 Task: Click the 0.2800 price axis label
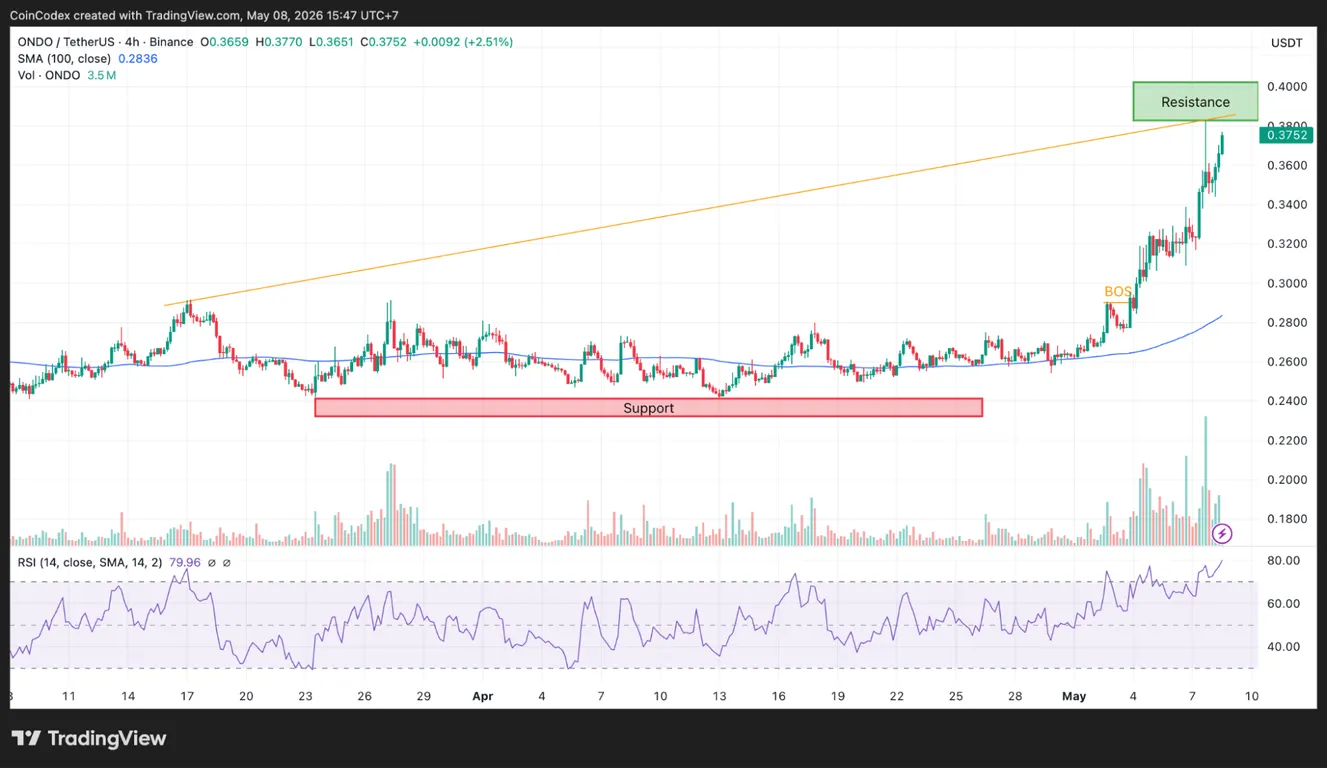1285,323
